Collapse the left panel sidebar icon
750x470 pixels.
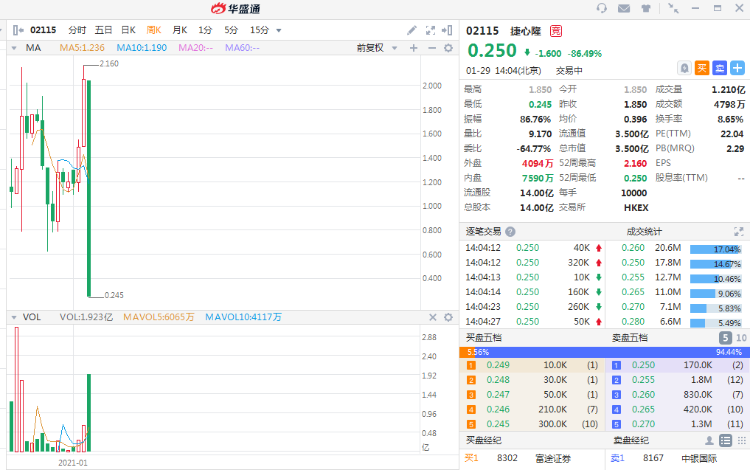click(x=17, y=30)
